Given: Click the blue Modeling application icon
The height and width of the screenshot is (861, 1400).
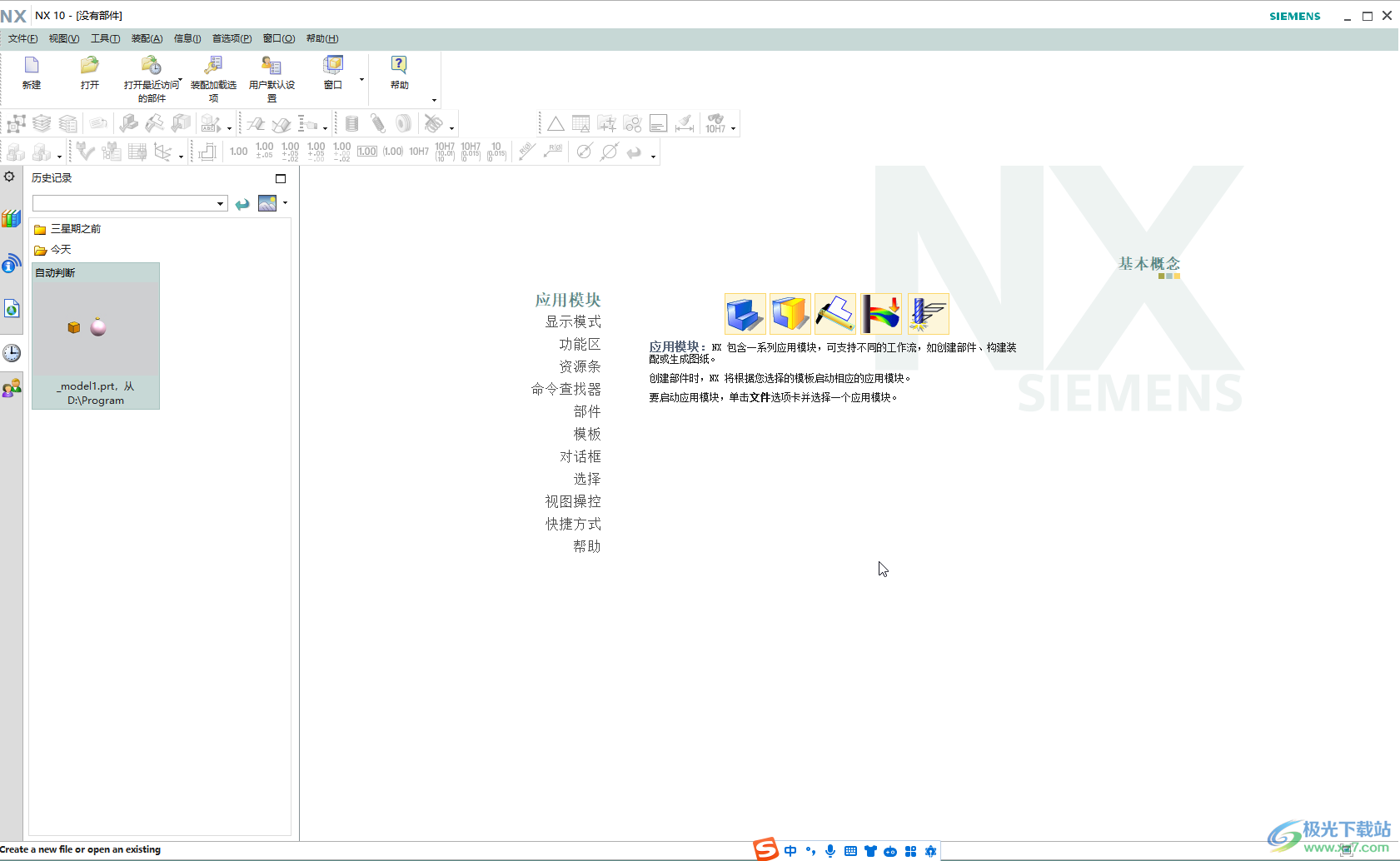Looking at the screenshot, I should (x=745, y=314).
